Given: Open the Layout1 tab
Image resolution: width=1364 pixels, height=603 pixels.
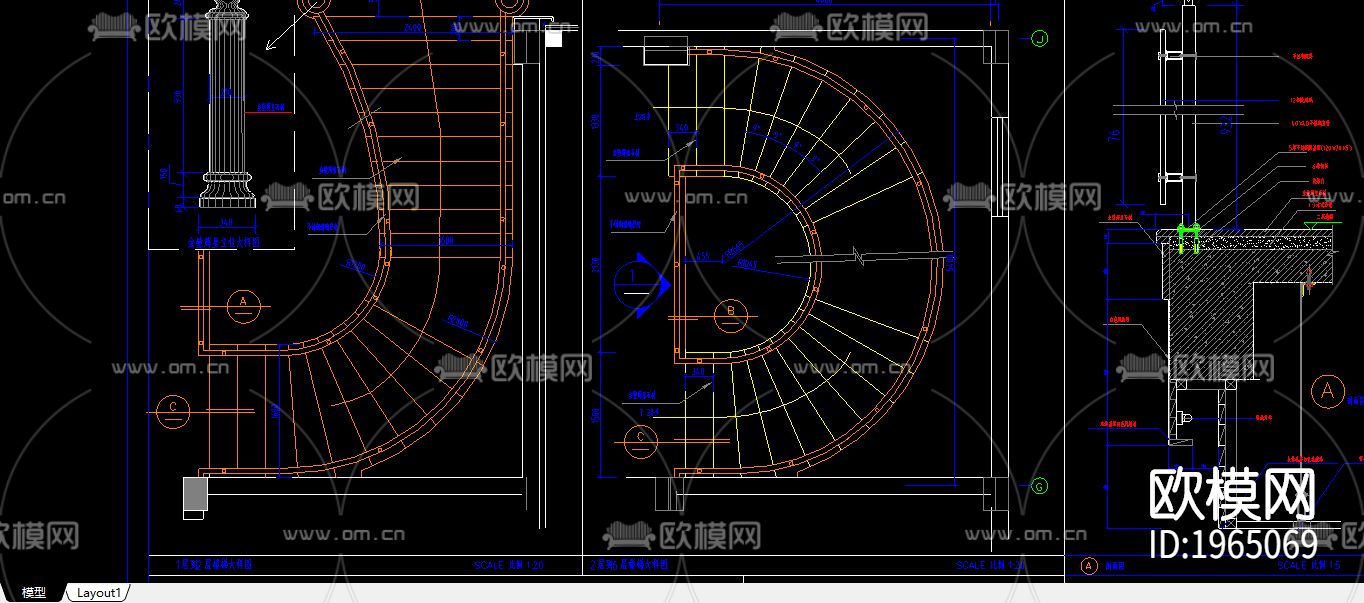Looking at the screenshot, I should click(x=98, y=593).
